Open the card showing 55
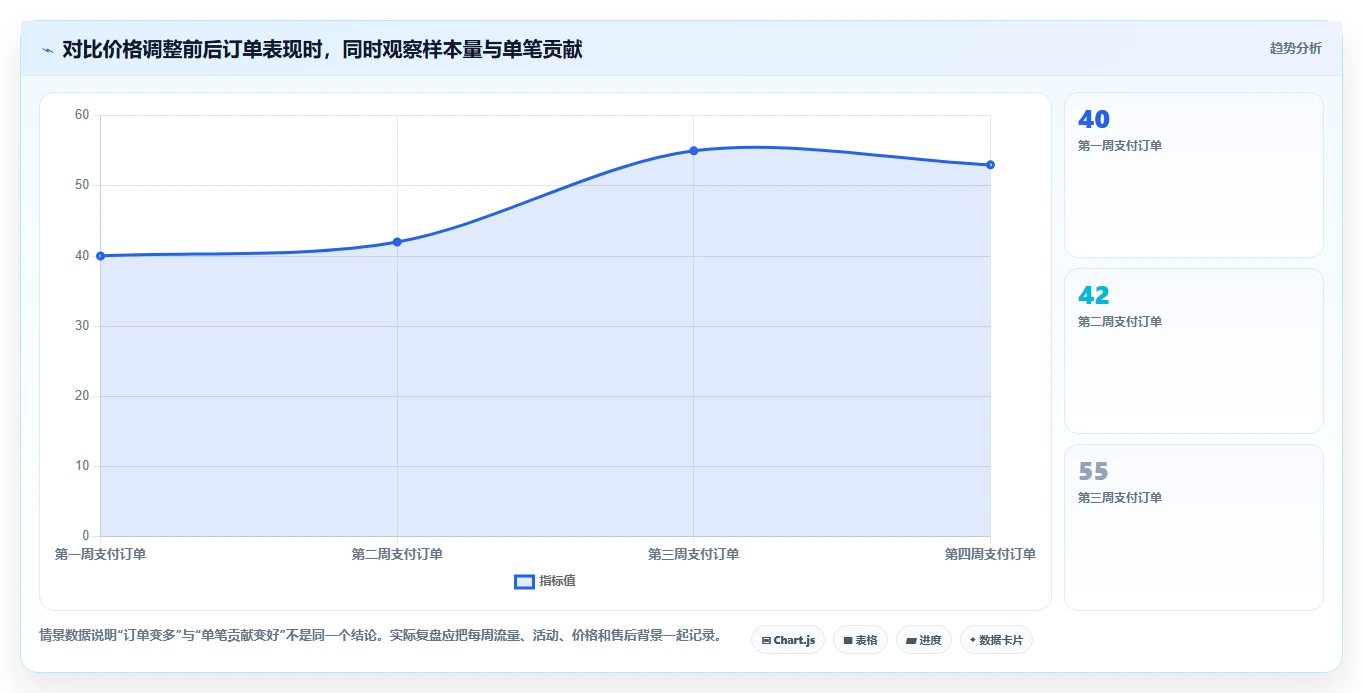The image size is (1363, 693). (1194, 527)
